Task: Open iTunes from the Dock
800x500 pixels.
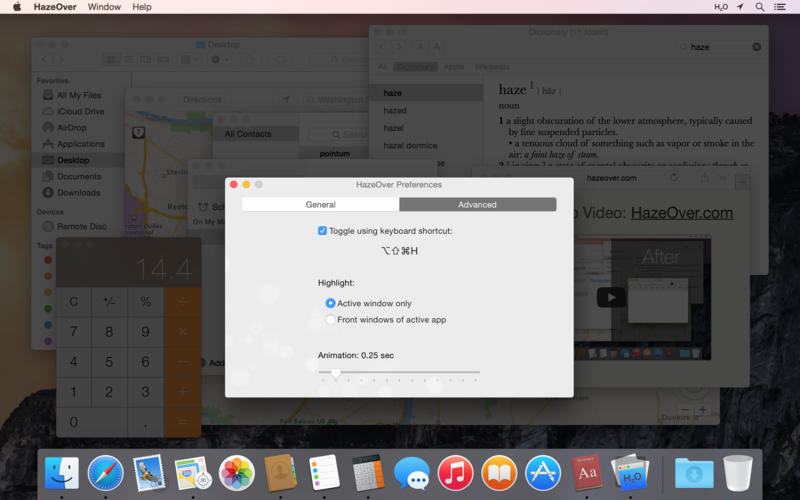Action: pyautogui.click(x=455, y=473)
